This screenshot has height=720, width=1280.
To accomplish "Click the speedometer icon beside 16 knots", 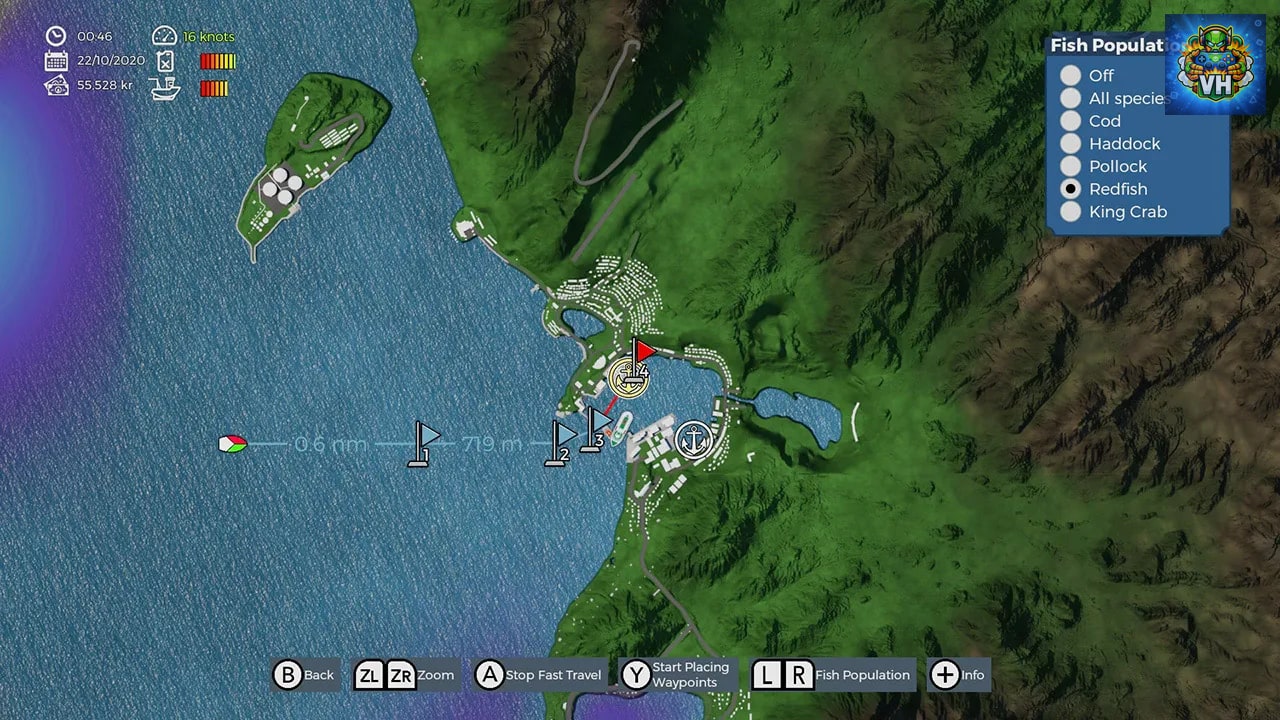I will coord(165,36).
